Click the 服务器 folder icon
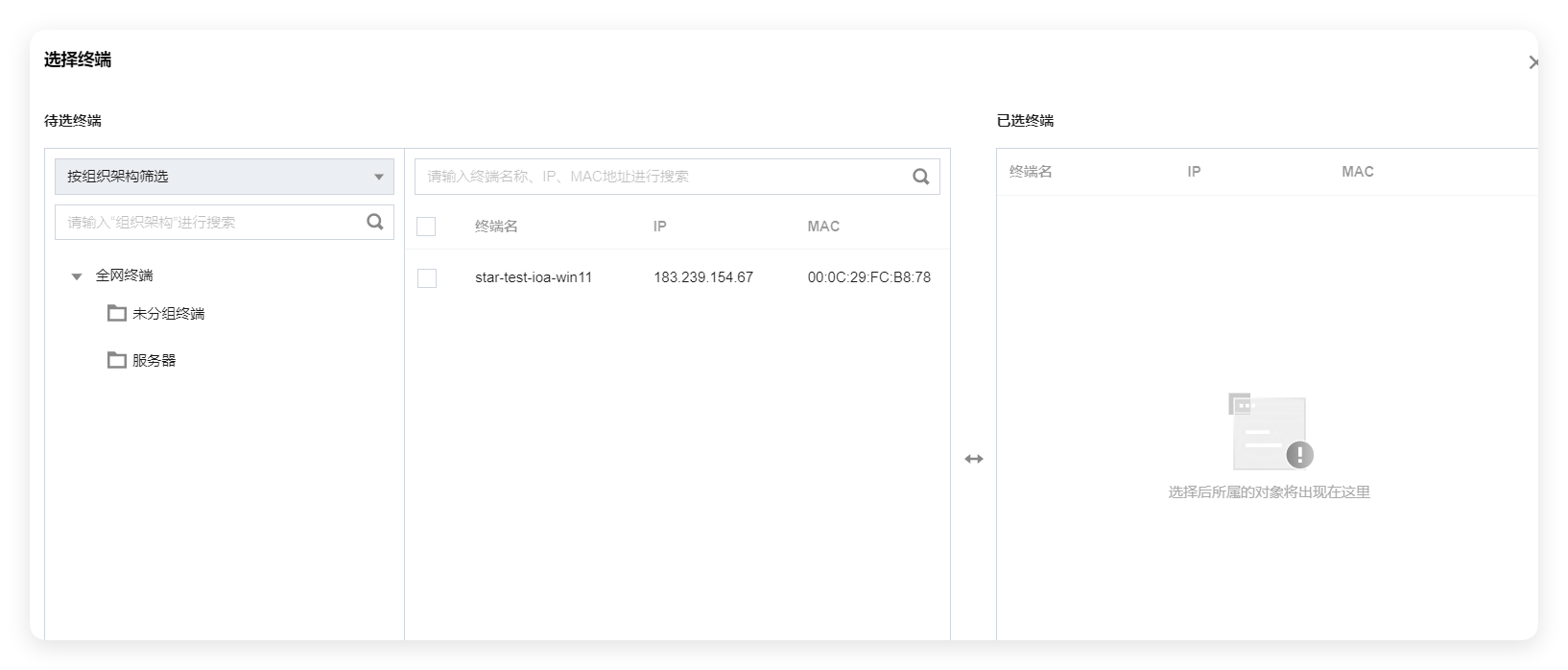 click(117, 360)
